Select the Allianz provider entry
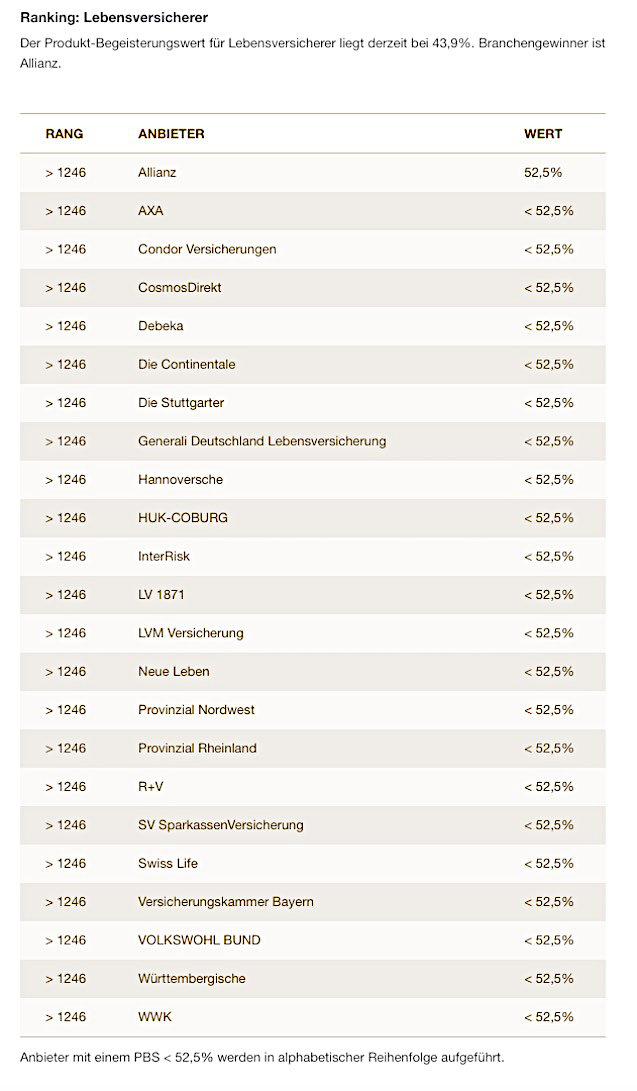The width and height of the screenshot is (637, 1091). point(157,173)
